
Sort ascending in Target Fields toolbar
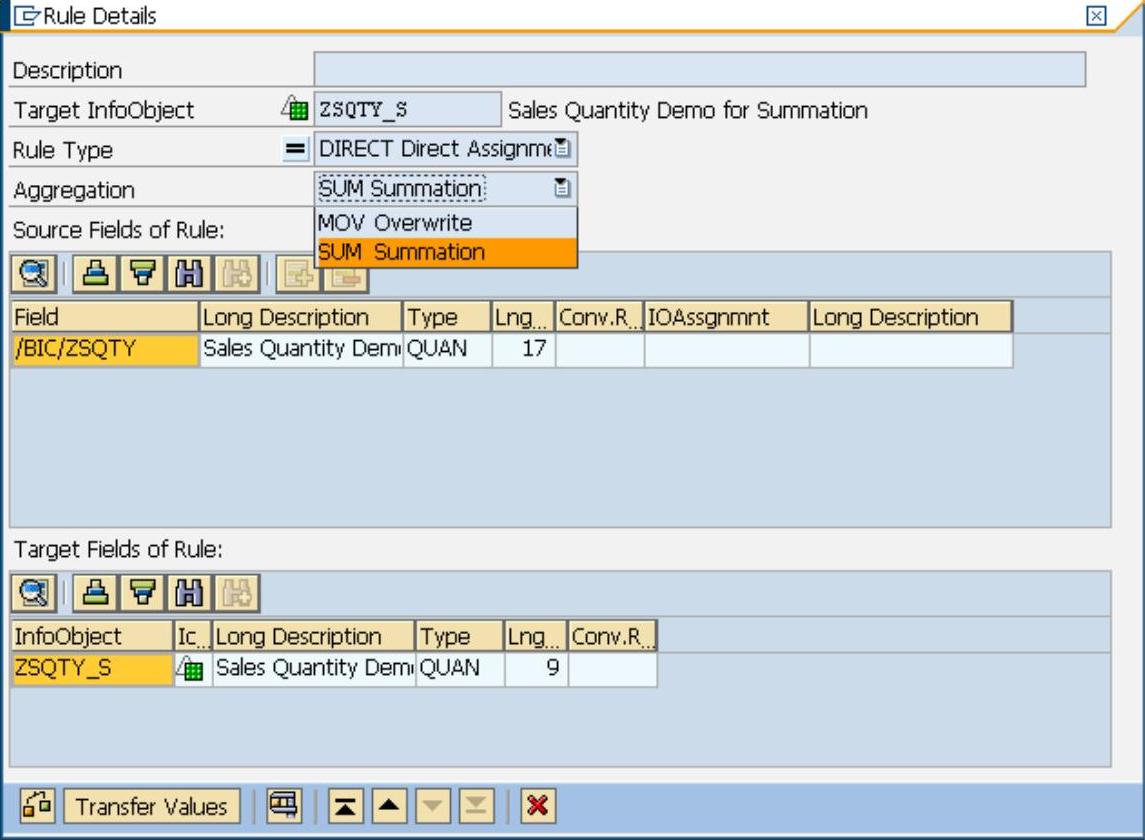(x=95, y=595)
